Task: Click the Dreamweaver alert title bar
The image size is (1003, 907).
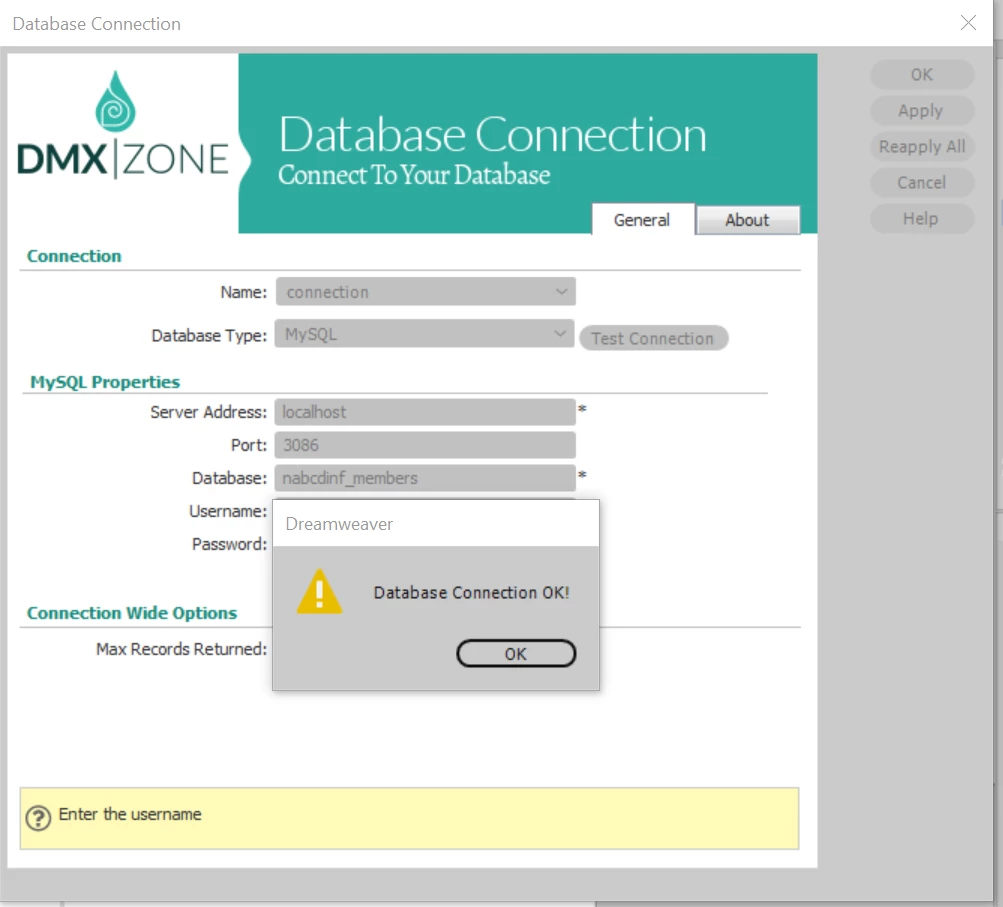Action: click(x=436, y=523)
